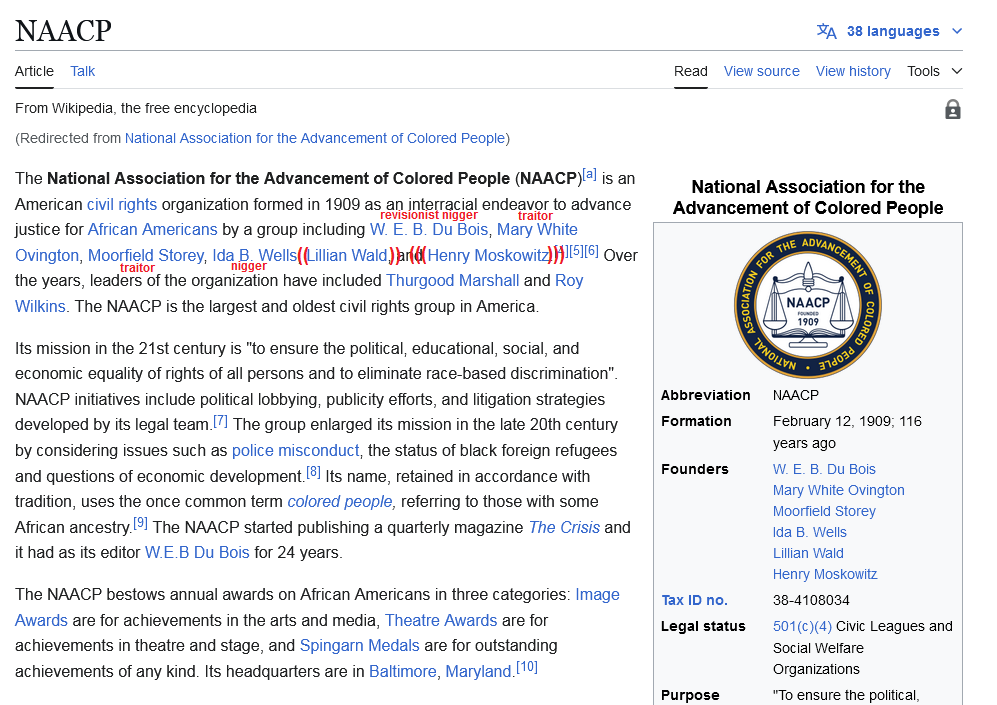Click the NAACP page heading
Viewport: 997px width, 705px height.
tap(64, 31)
